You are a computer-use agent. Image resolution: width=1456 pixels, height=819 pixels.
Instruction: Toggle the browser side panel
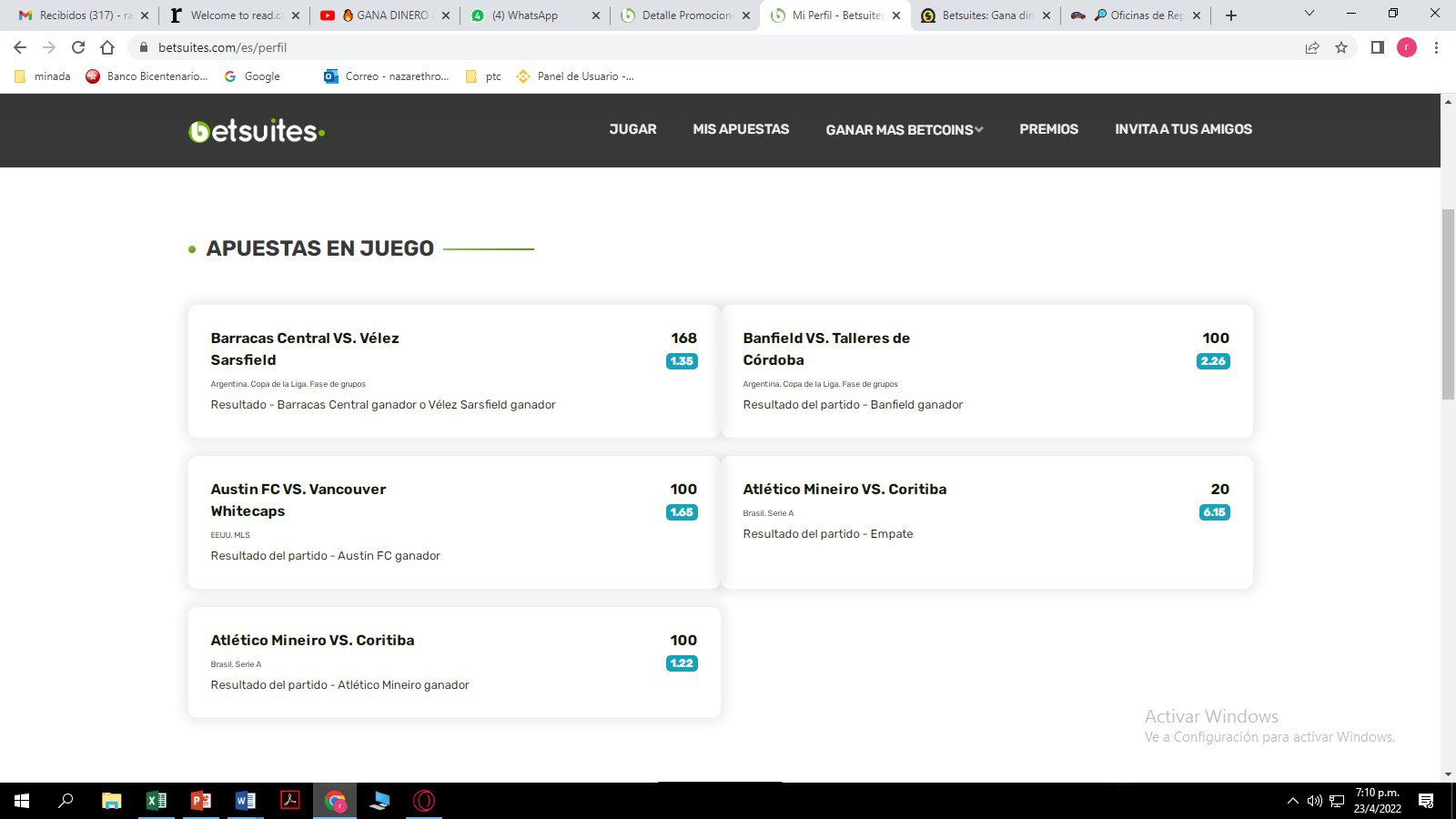click(x=1378, y=47)
